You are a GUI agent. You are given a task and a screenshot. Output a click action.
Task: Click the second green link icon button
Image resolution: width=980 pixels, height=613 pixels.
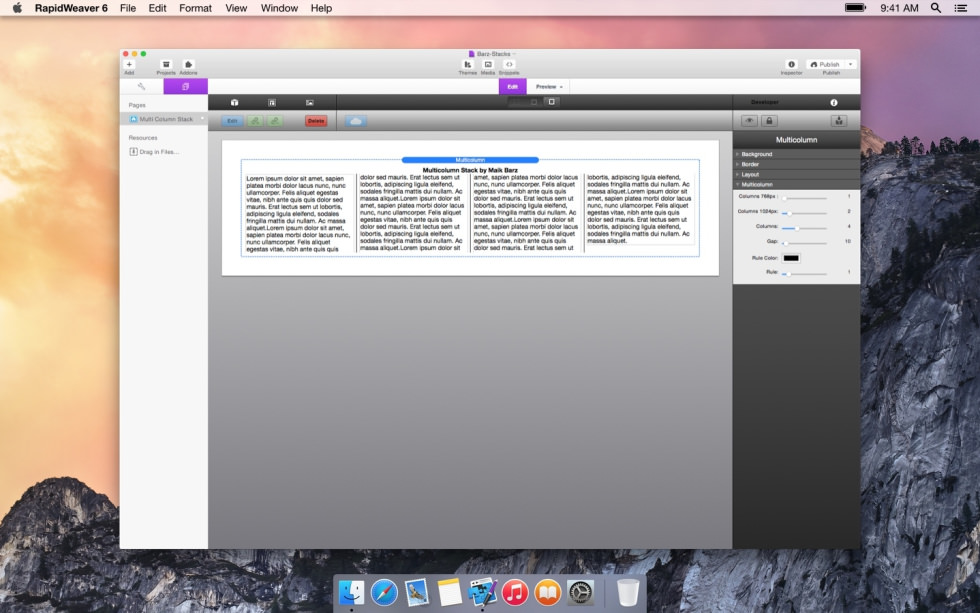coord(275,121)
